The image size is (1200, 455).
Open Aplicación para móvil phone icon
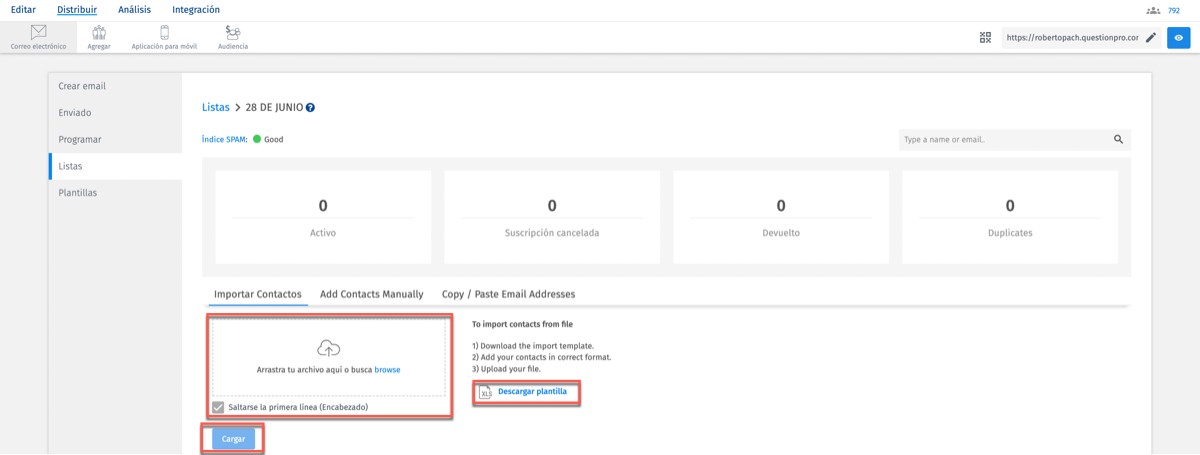pos(164,33)
